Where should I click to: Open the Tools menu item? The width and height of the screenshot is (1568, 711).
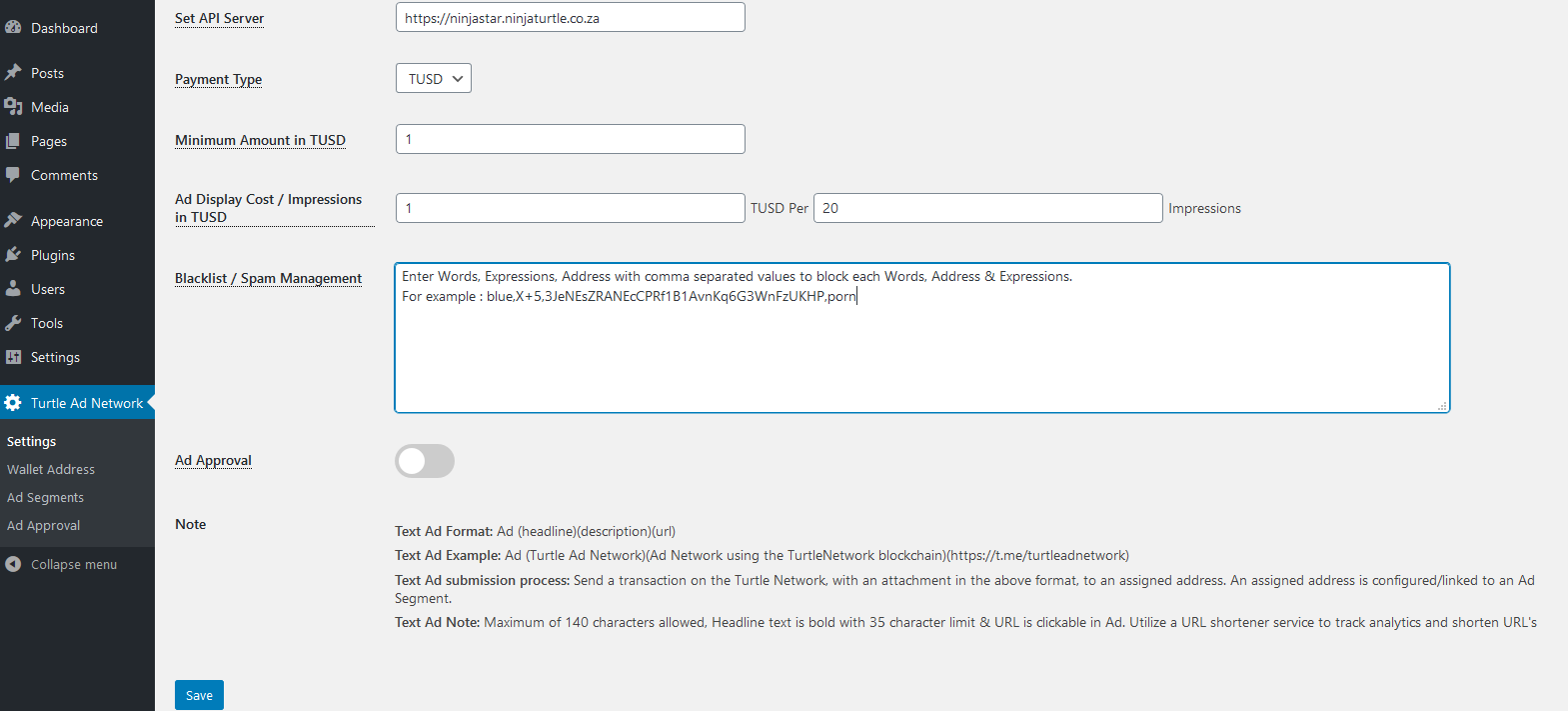[77, 323]
